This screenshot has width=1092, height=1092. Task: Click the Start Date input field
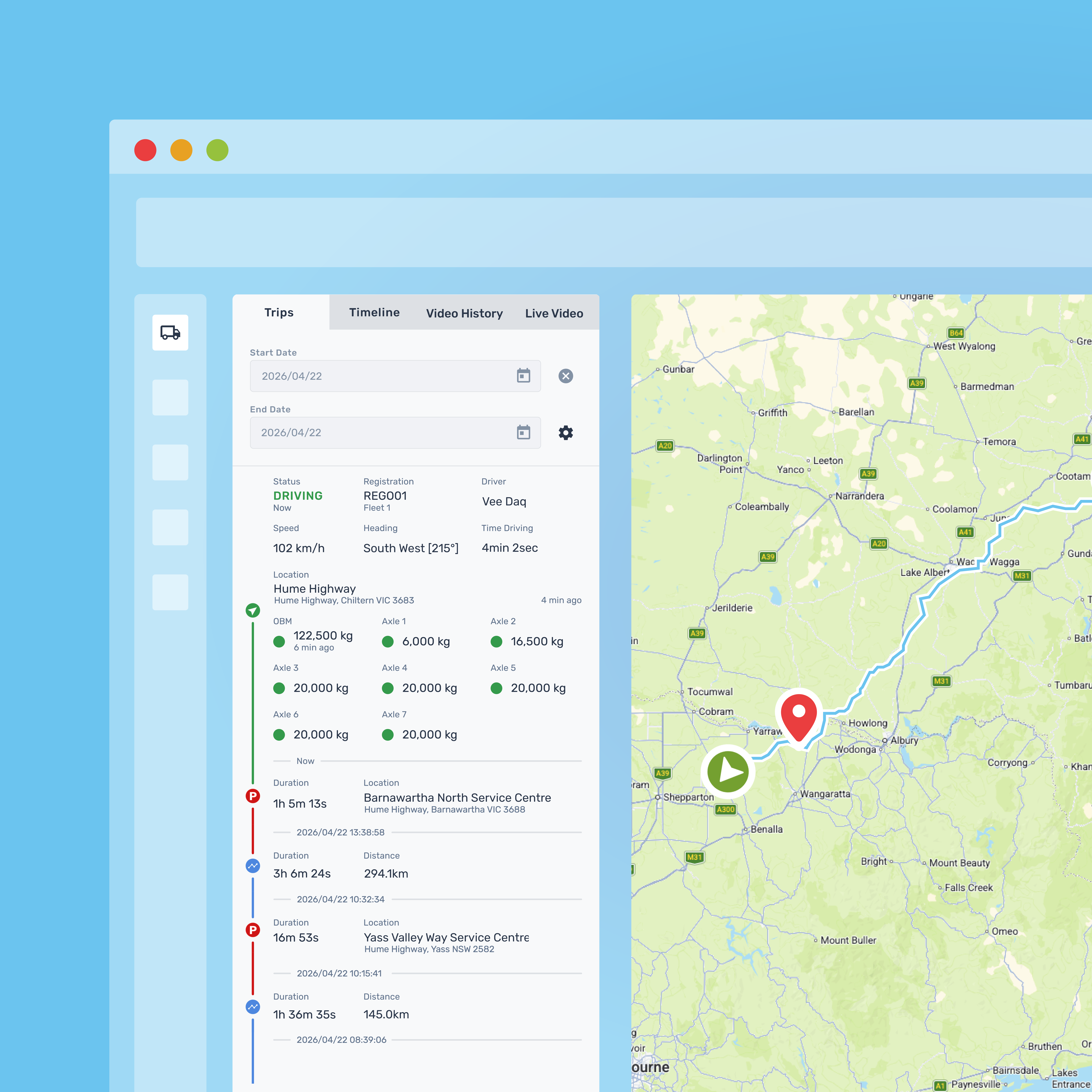[379, 376]
